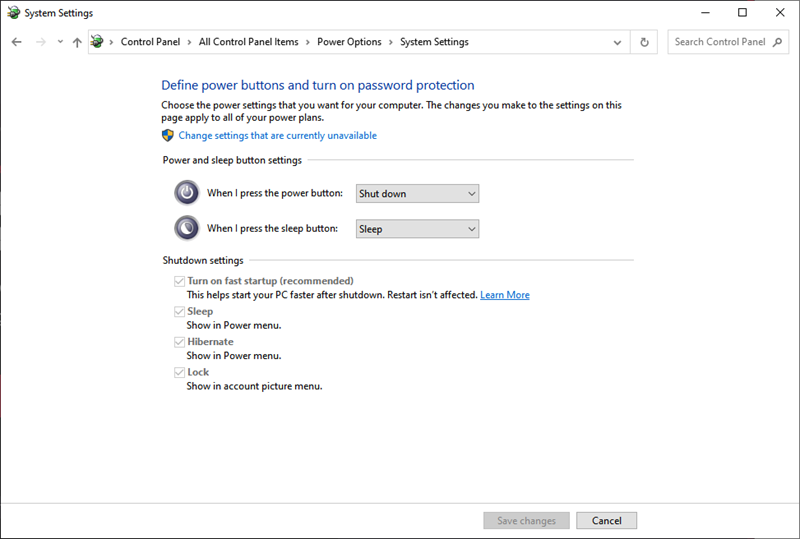This screenshot has height=539, width=800.
Task: Toggle Turn on fast startup checkbox
Action: pos(180,282)
